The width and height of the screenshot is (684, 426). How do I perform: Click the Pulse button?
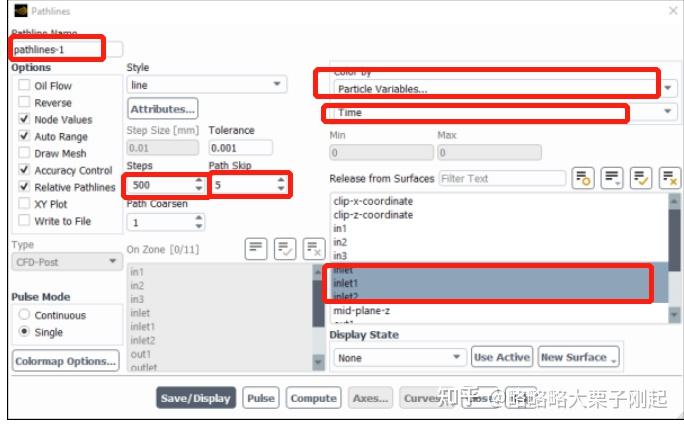pos(261,398)
